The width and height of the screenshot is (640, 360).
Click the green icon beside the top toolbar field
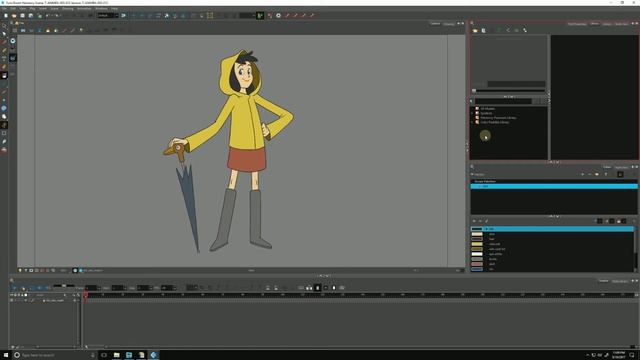pyautogui.click(x=260, y=16)
